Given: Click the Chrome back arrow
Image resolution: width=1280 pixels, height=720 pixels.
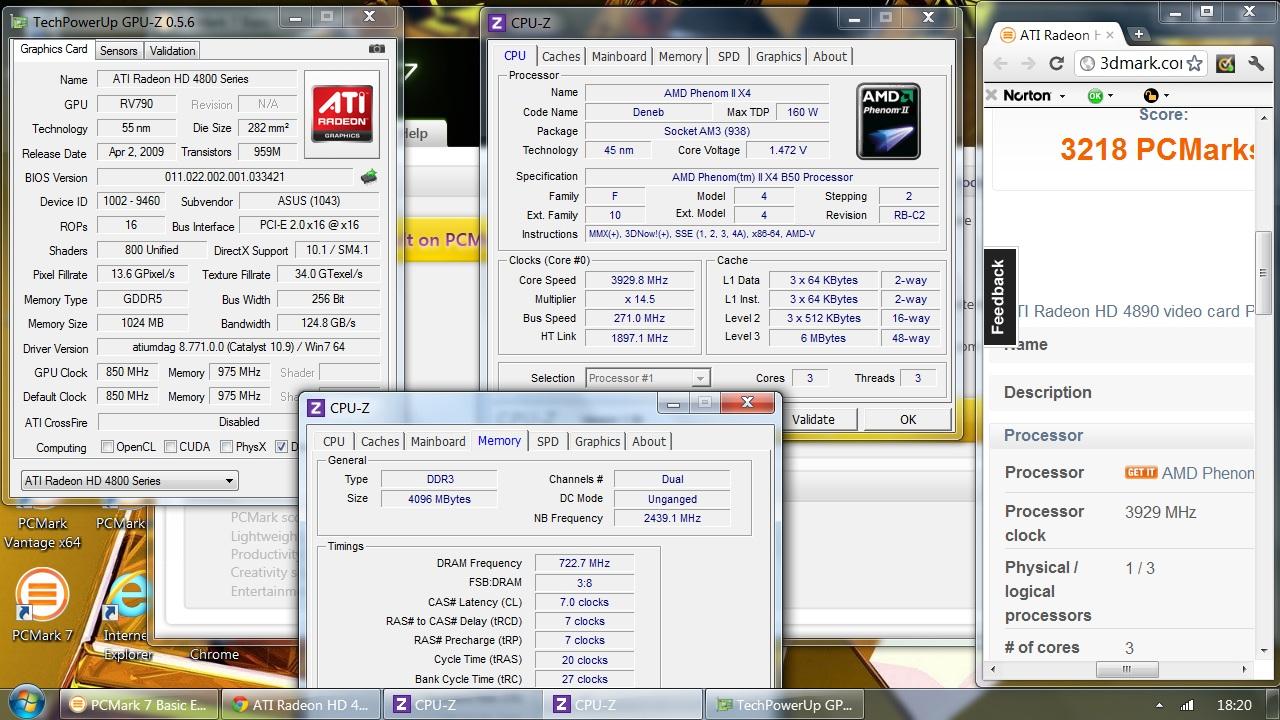Looking at the screenshot, I should tap(1001, 63).
